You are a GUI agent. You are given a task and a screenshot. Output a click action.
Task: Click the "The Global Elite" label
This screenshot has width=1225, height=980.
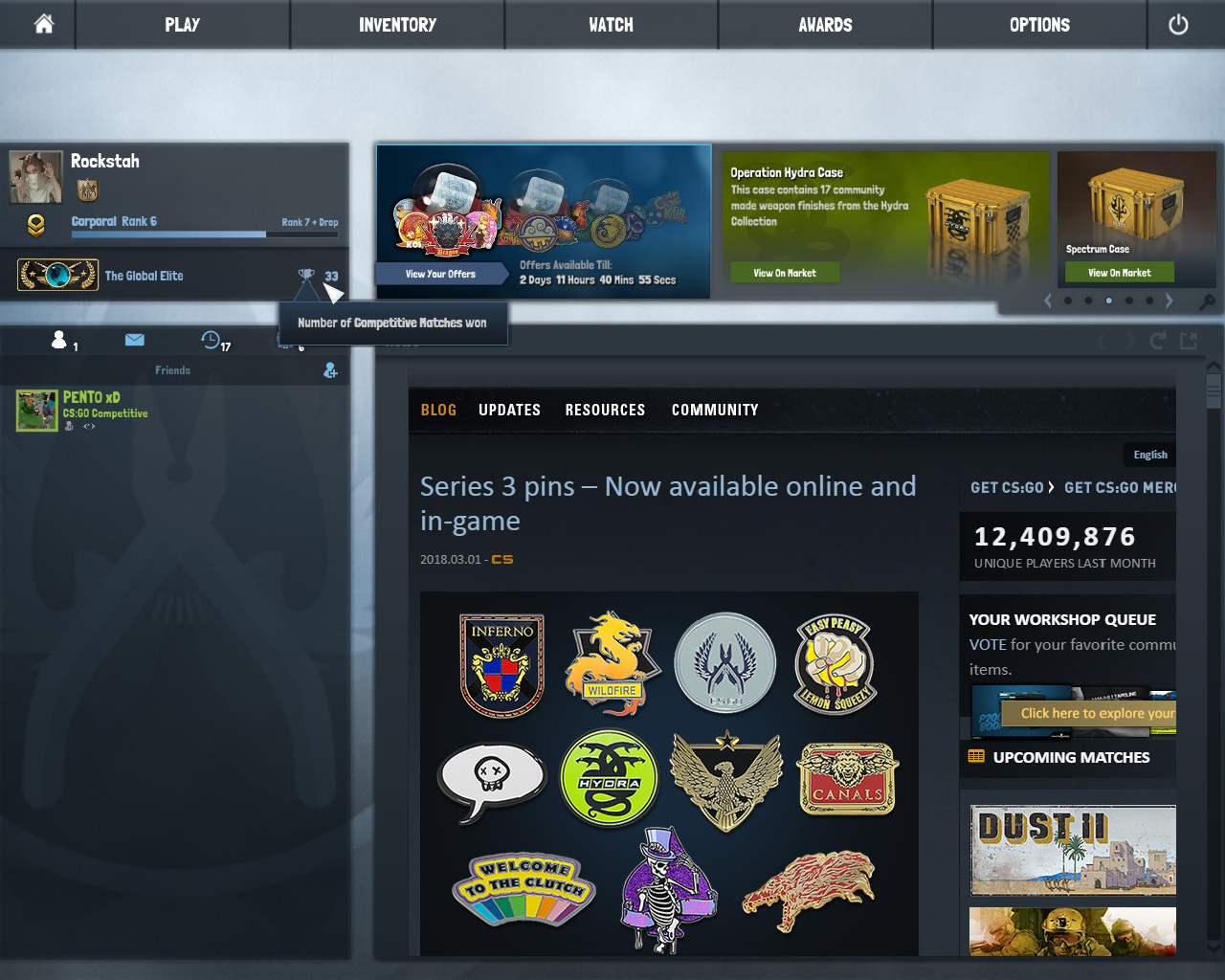pyautogui.click(x=144, y=276)
